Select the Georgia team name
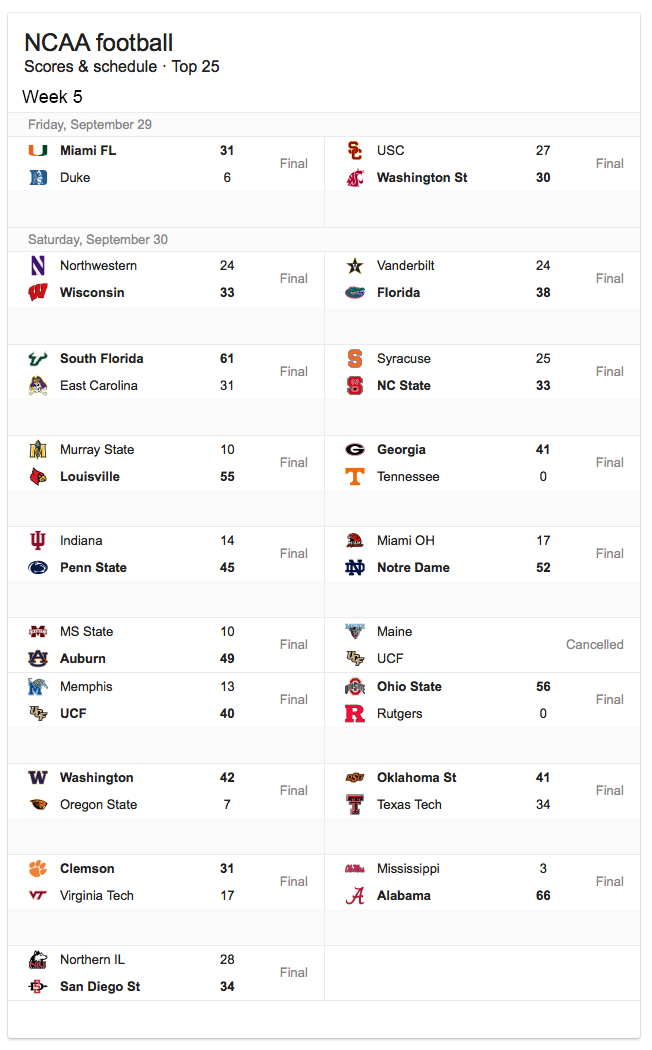 [401, 450]
